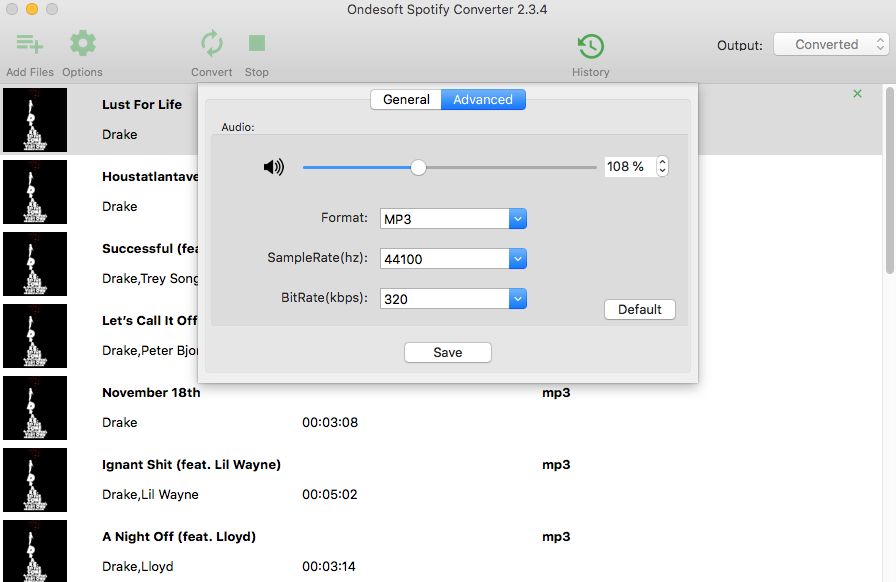Screen dimensions: 896x582
Task: Open the Output Converted dropdown
Action: click(x=831, y=45)
